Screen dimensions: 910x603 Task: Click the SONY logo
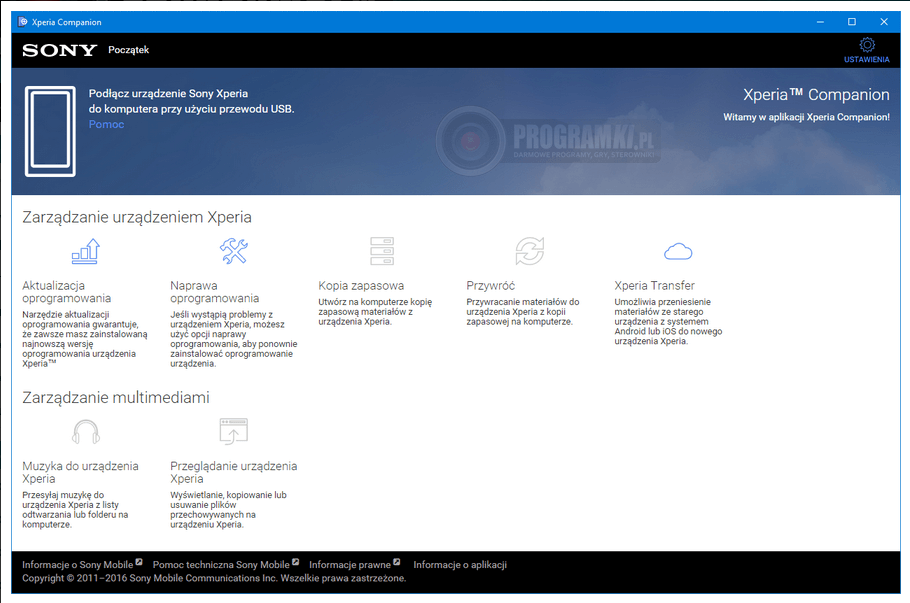tap(59, 50)
